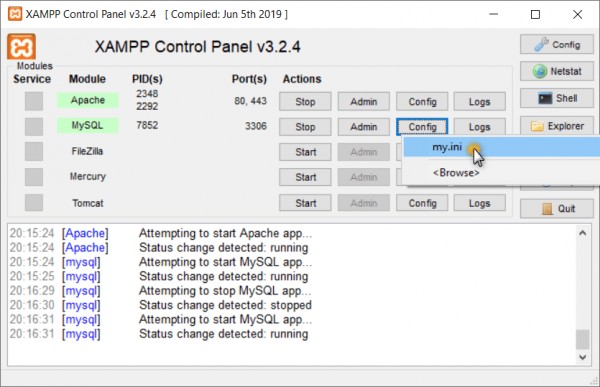Open Explorer via the folder icon
The image size is (600, 387).
tap(537, 126)
